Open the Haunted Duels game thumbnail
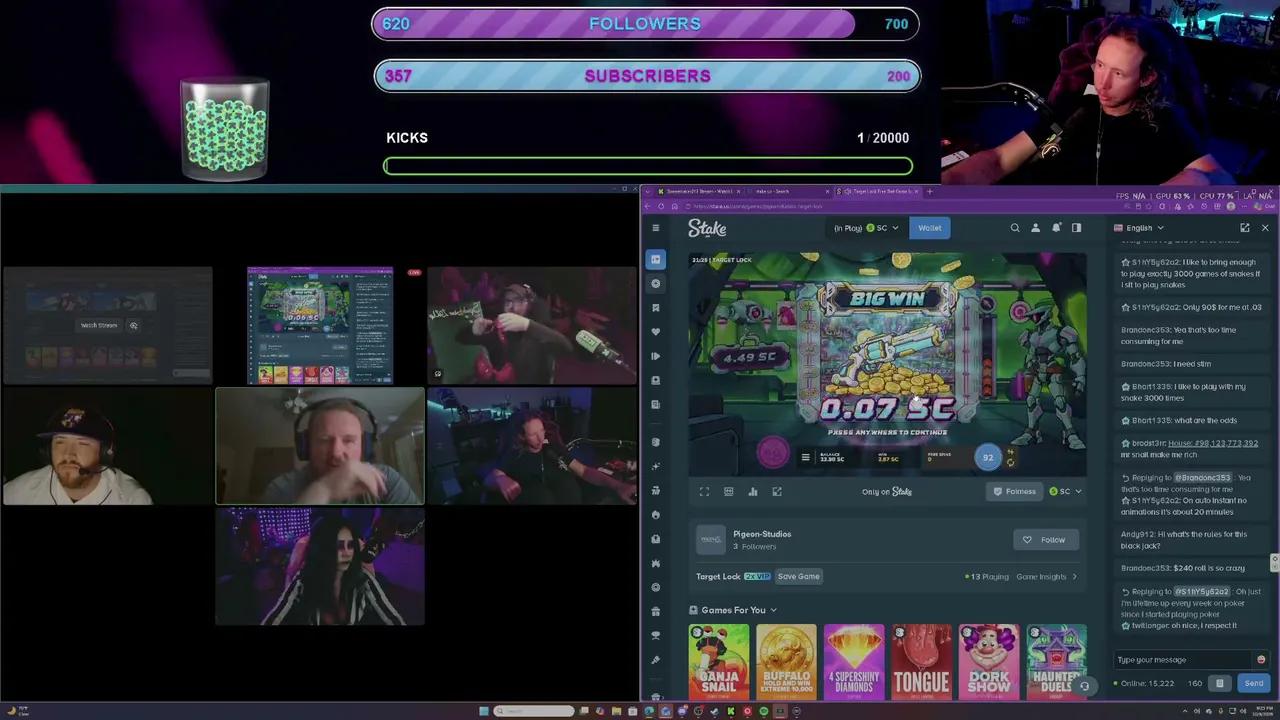The width and height of the screenshot is (1280, 720). pyautogui.click(x=1056, y=662)
